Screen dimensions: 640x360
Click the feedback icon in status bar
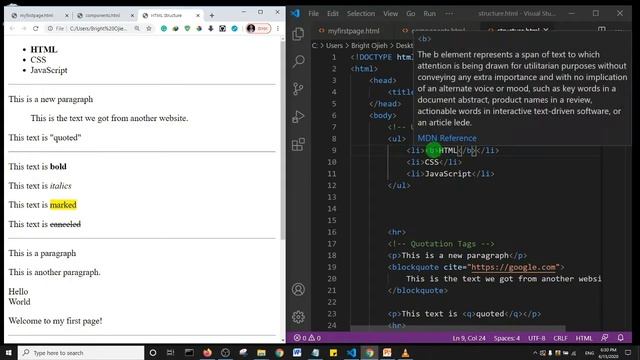[604, 338]
